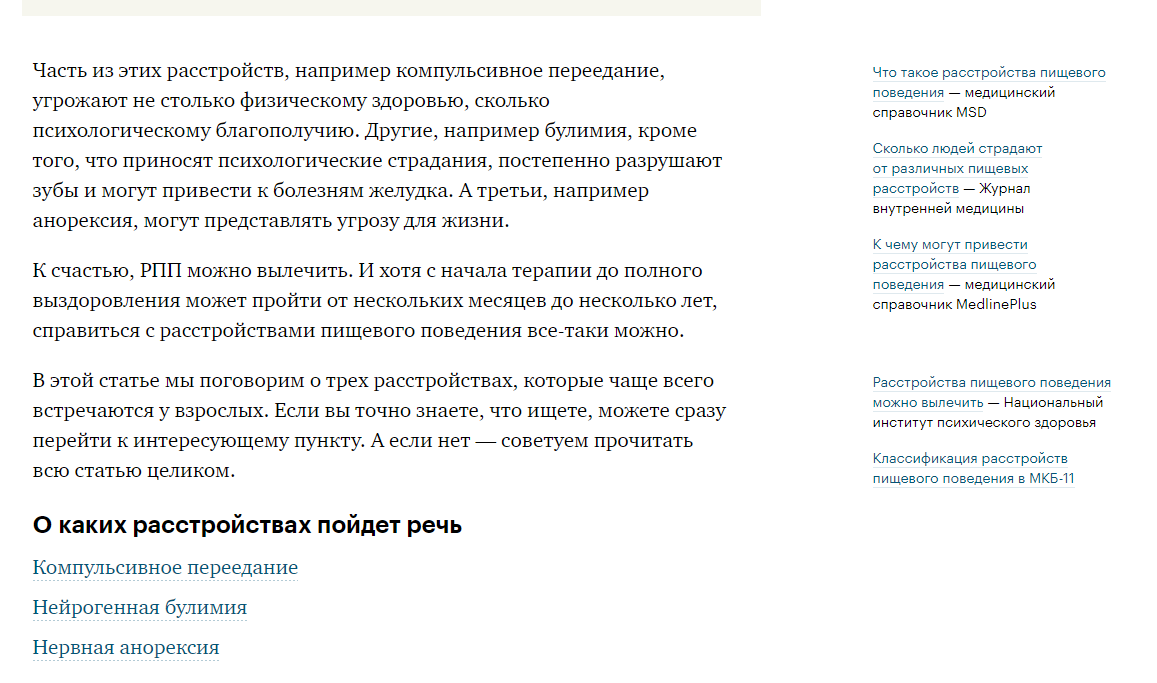Click paragraph starting В этой статье мы поговорим
Image resolution: width=1157 pixels, height=683 pixels.
coord(379,425)
